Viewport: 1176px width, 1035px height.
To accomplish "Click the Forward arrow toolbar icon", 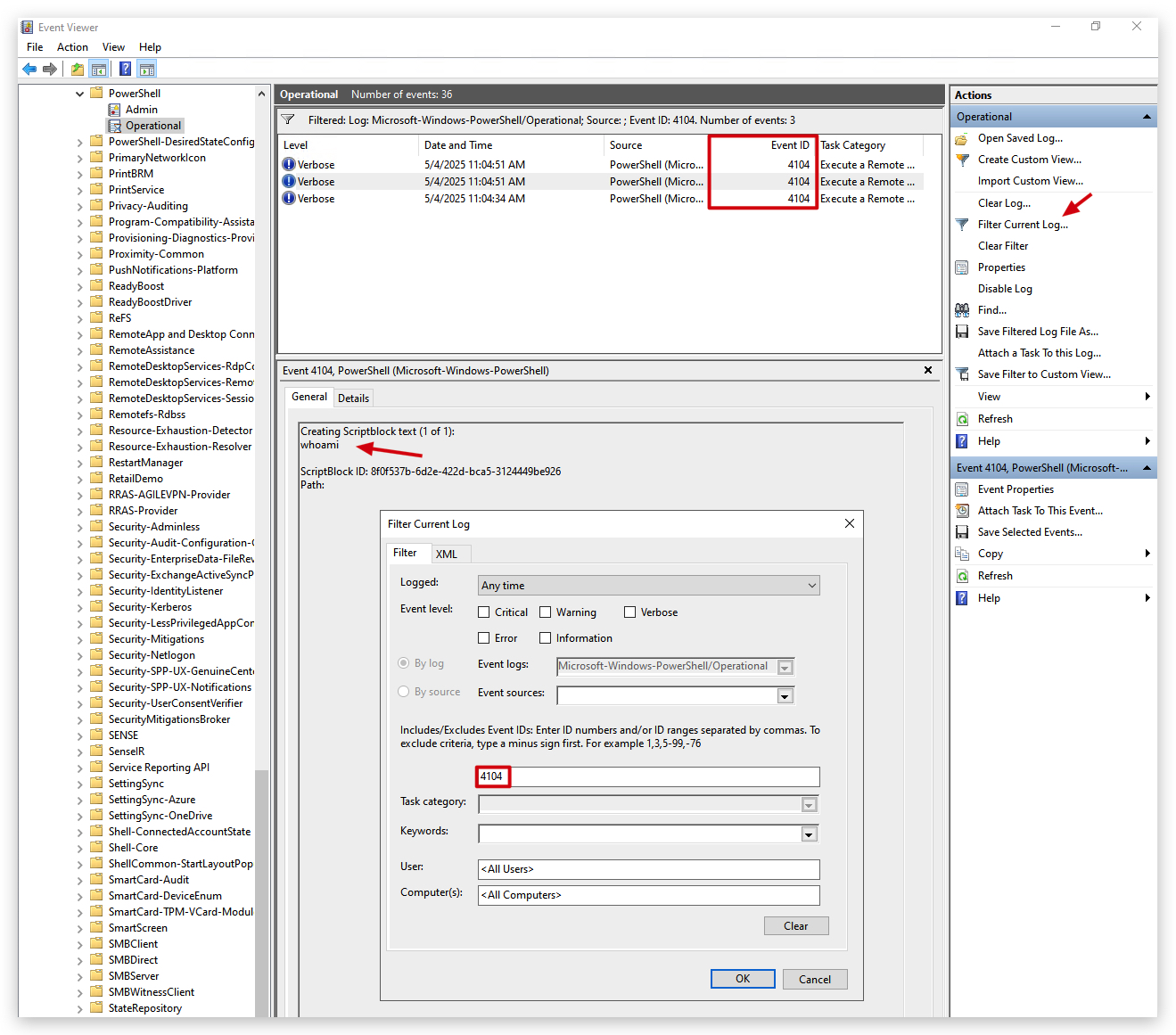I will click(x=50, y=69).
